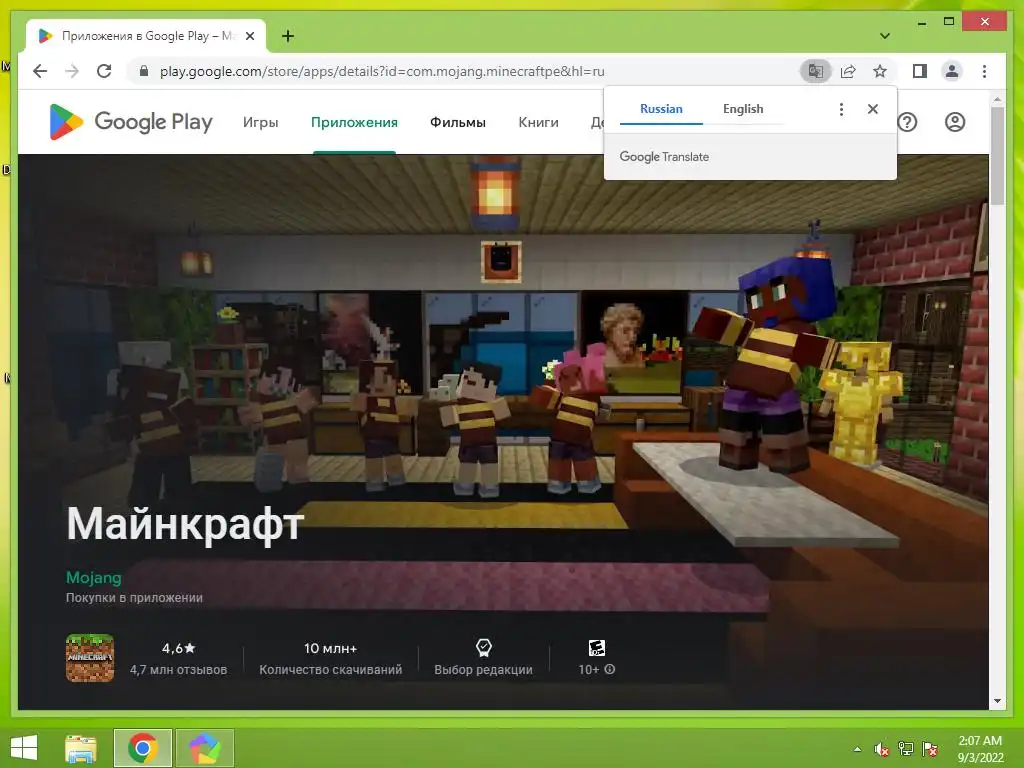
Task: Click the Майнкрафт title
Action: [185, 524]
